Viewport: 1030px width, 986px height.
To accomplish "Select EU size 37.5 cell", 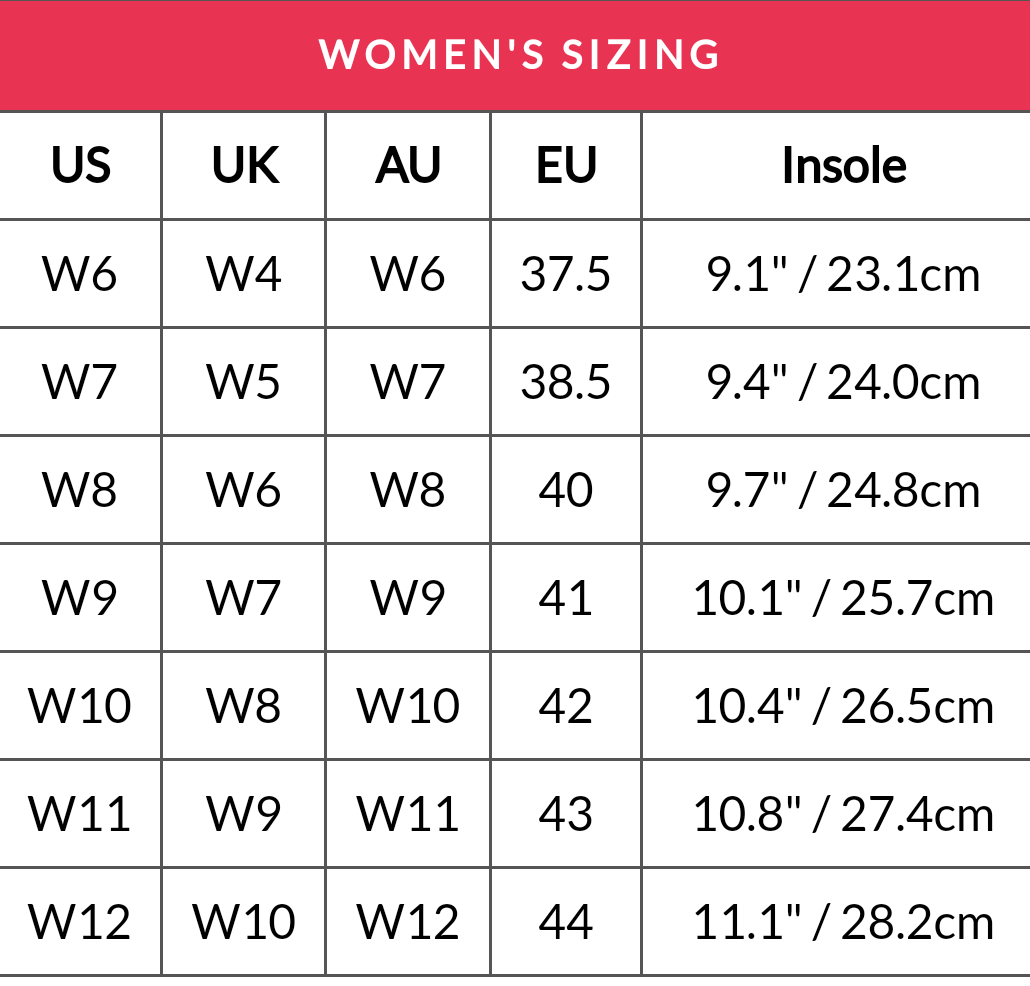I will (566, 274).
